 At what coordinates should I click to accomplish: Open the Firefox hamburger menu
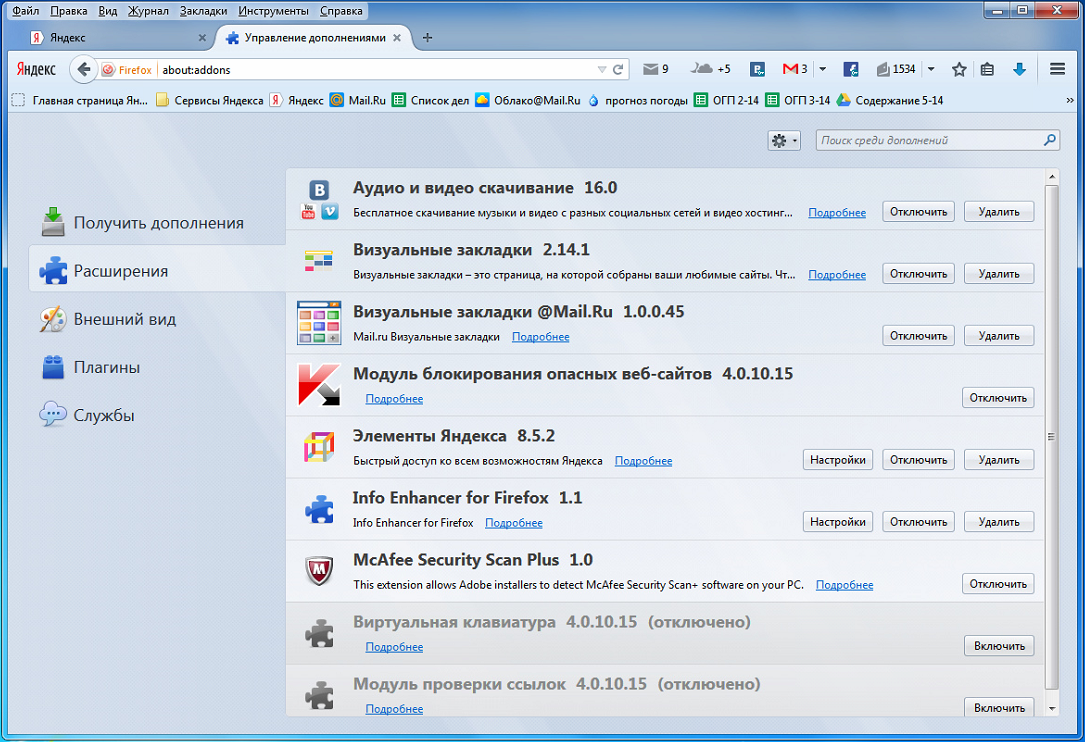pyautogui.click(x=1057, y=69)
